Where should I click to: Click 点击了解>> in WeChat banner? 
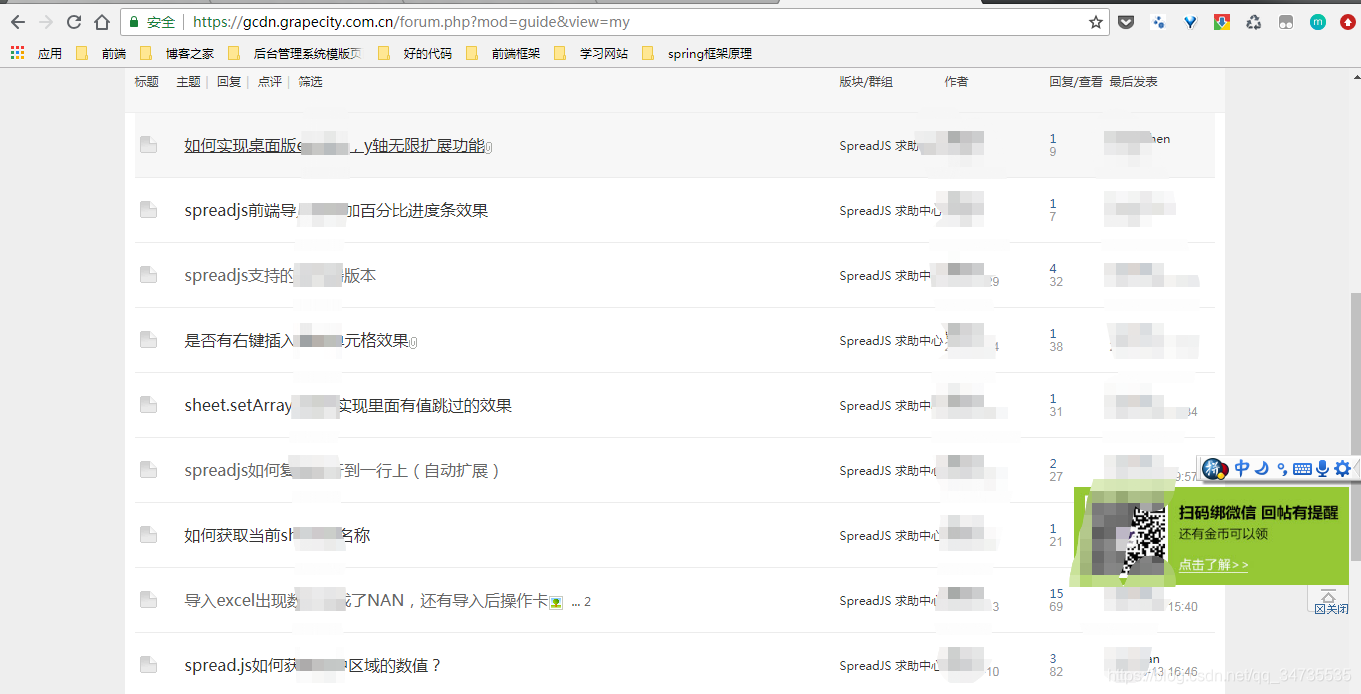click(1213, 564)
